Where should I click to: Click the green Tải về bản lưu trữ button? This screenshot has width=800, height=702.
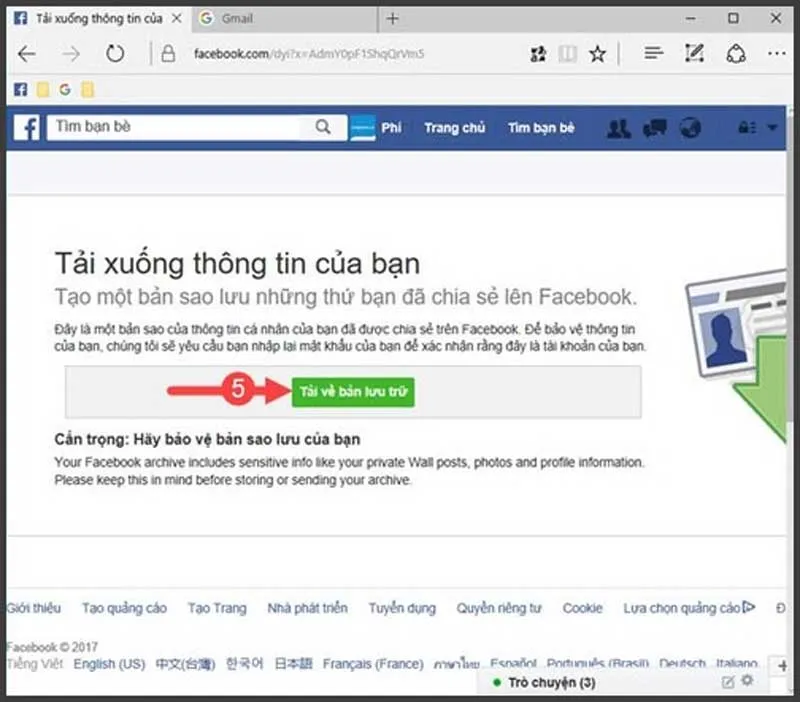pos(352,392)
